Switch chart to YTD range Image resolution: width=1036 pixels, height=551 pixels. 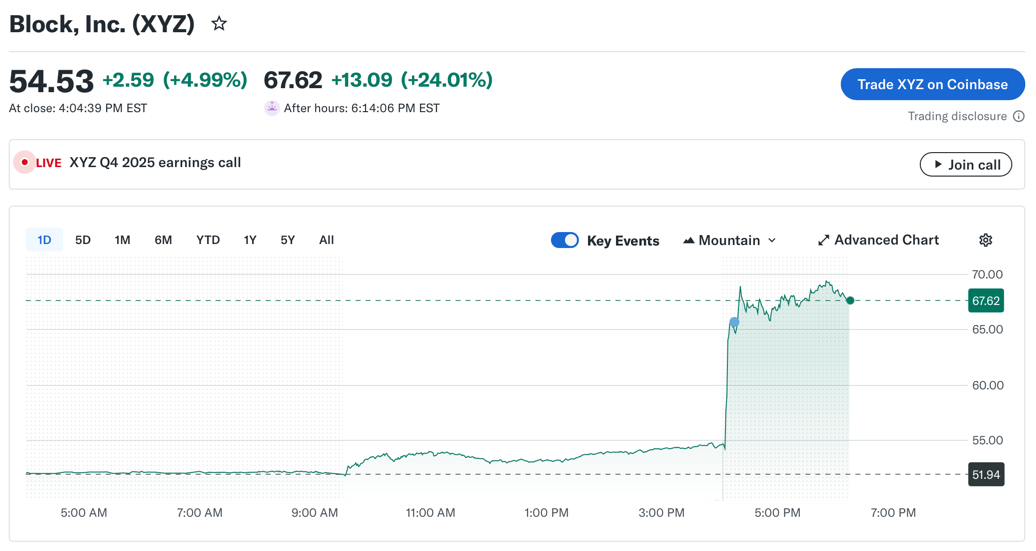pyautogui.click(x=208, y=240)
